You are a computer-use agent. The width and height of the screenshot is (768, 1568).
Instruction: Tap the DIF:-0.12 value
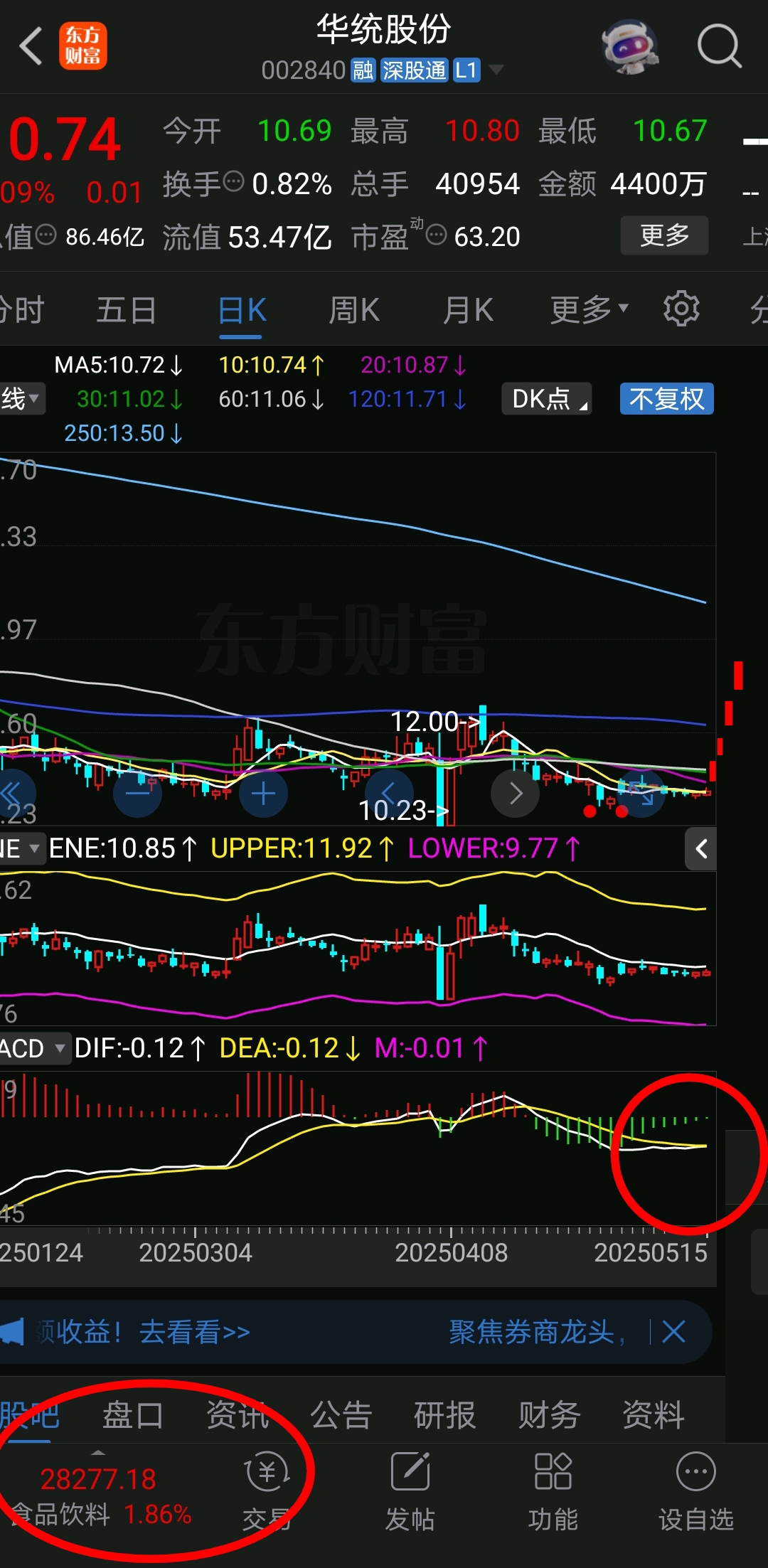[x=140, y=1048]
